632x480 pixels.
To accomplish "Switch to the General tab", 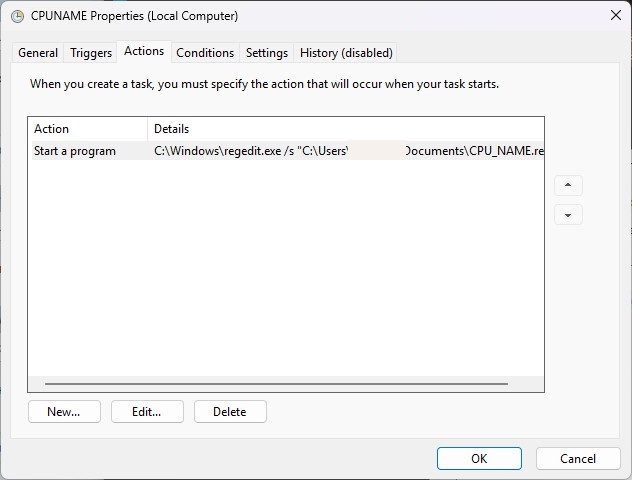I will [x=38, y=53].
